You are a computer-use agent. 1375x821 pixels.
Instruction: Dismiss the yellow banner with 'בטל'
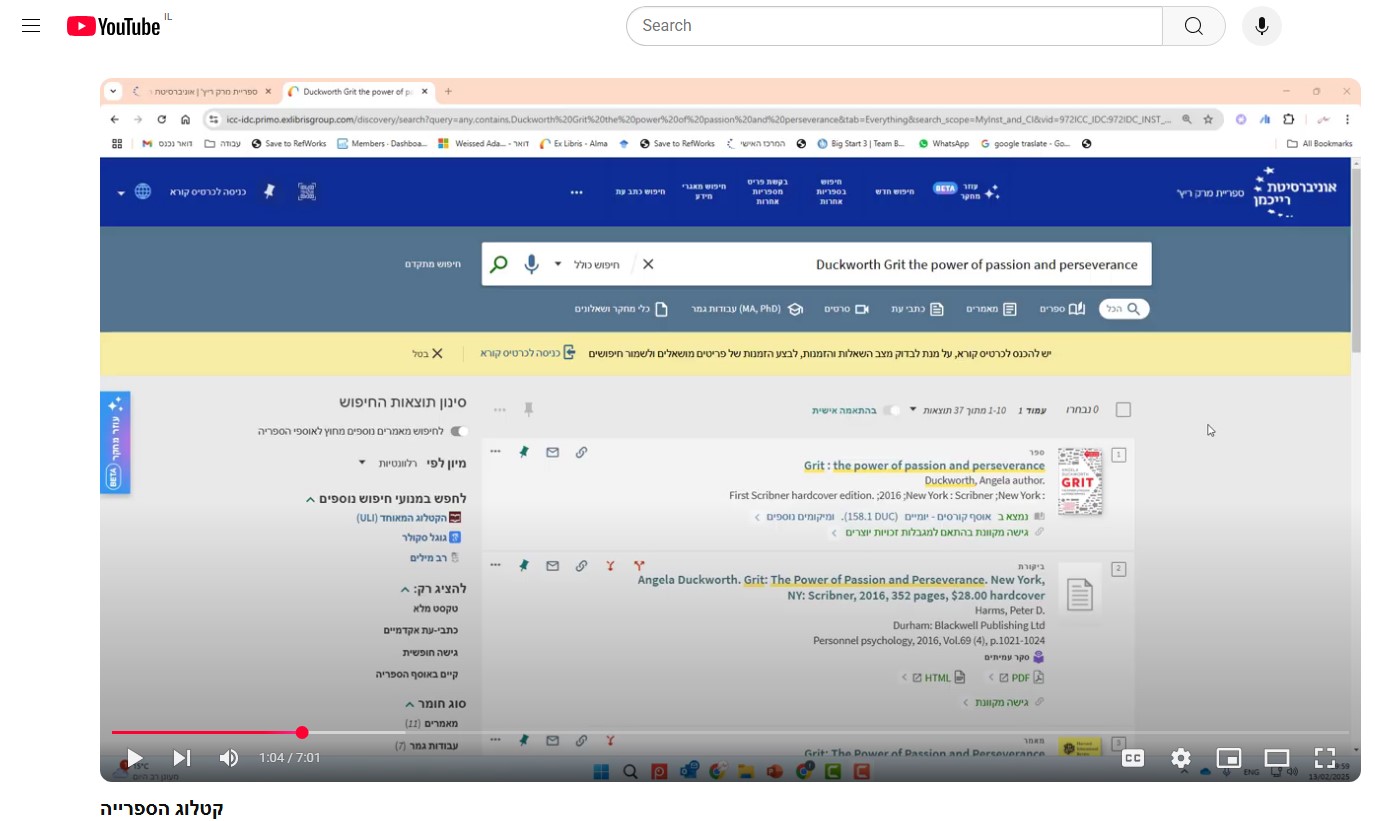coord(427,353)
